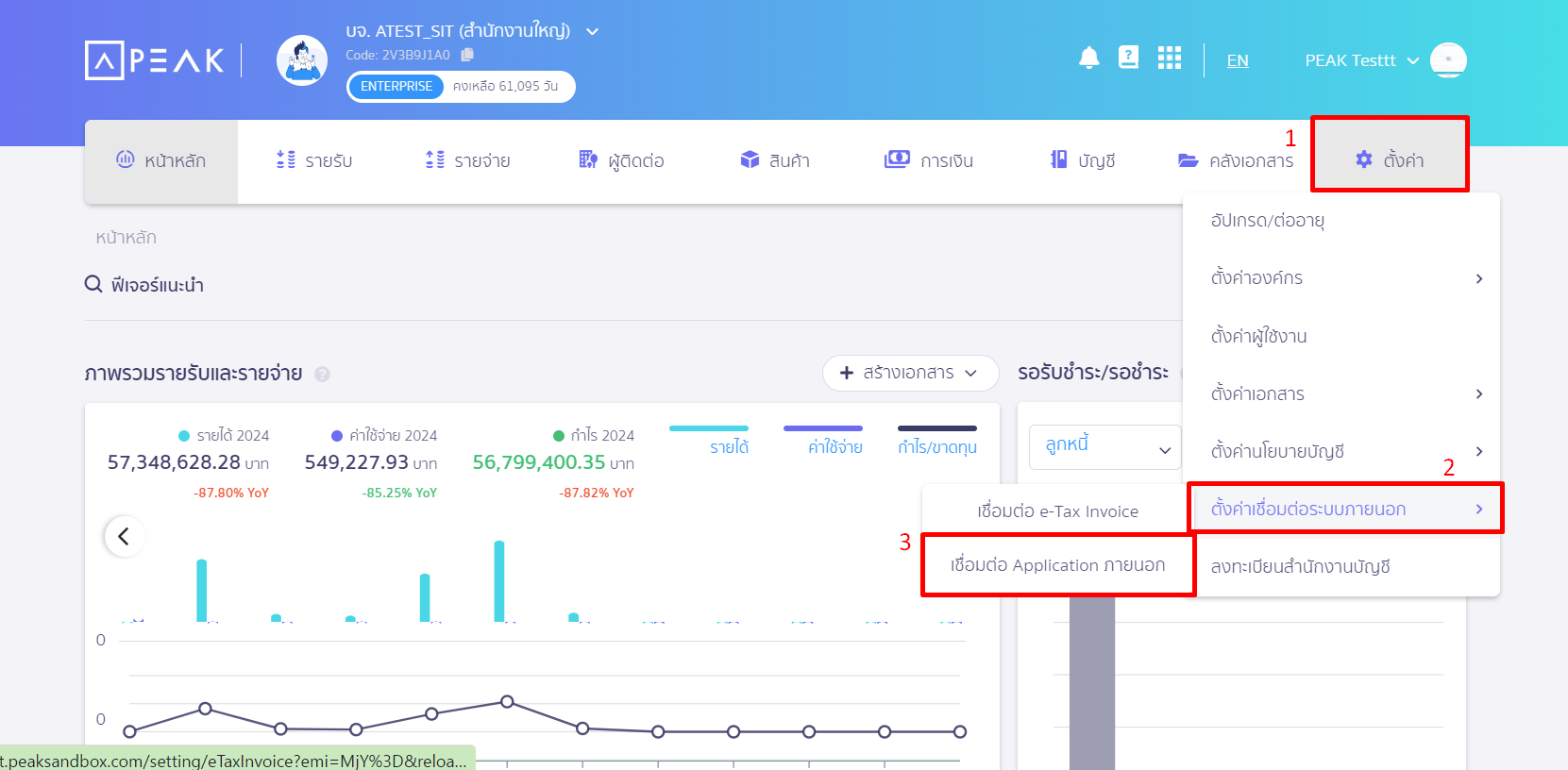Open the คลังเอกสาร document library menu

[x=1236, y=161]
